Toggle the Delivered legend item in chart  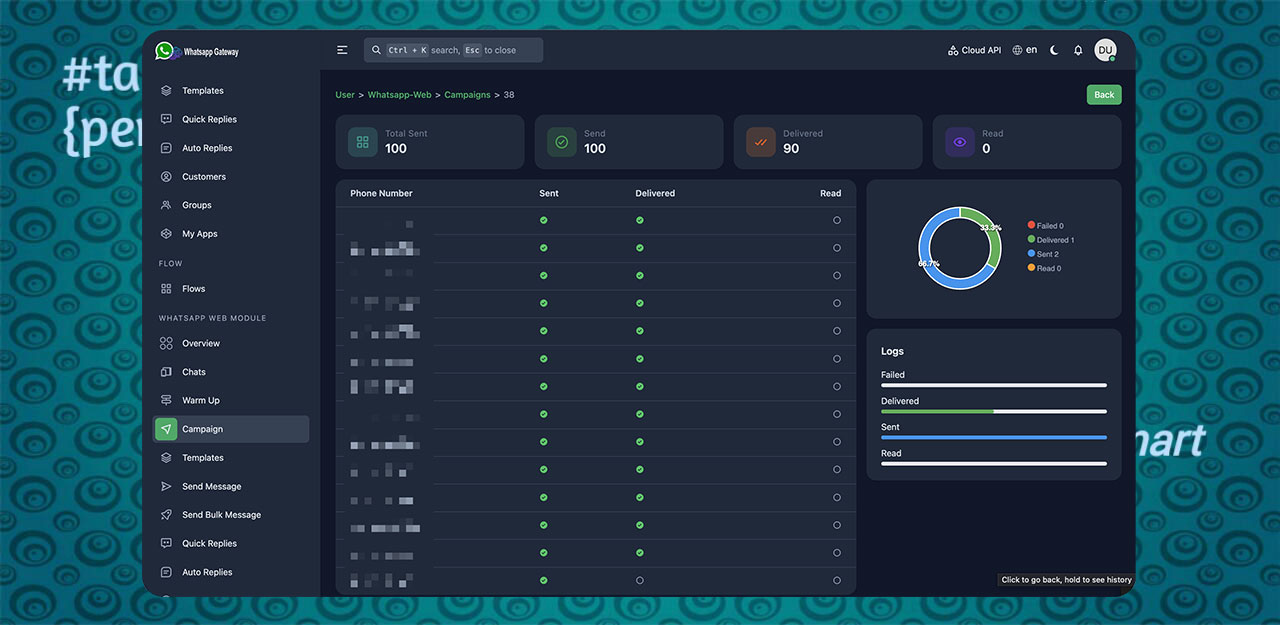click(1054, 240)
